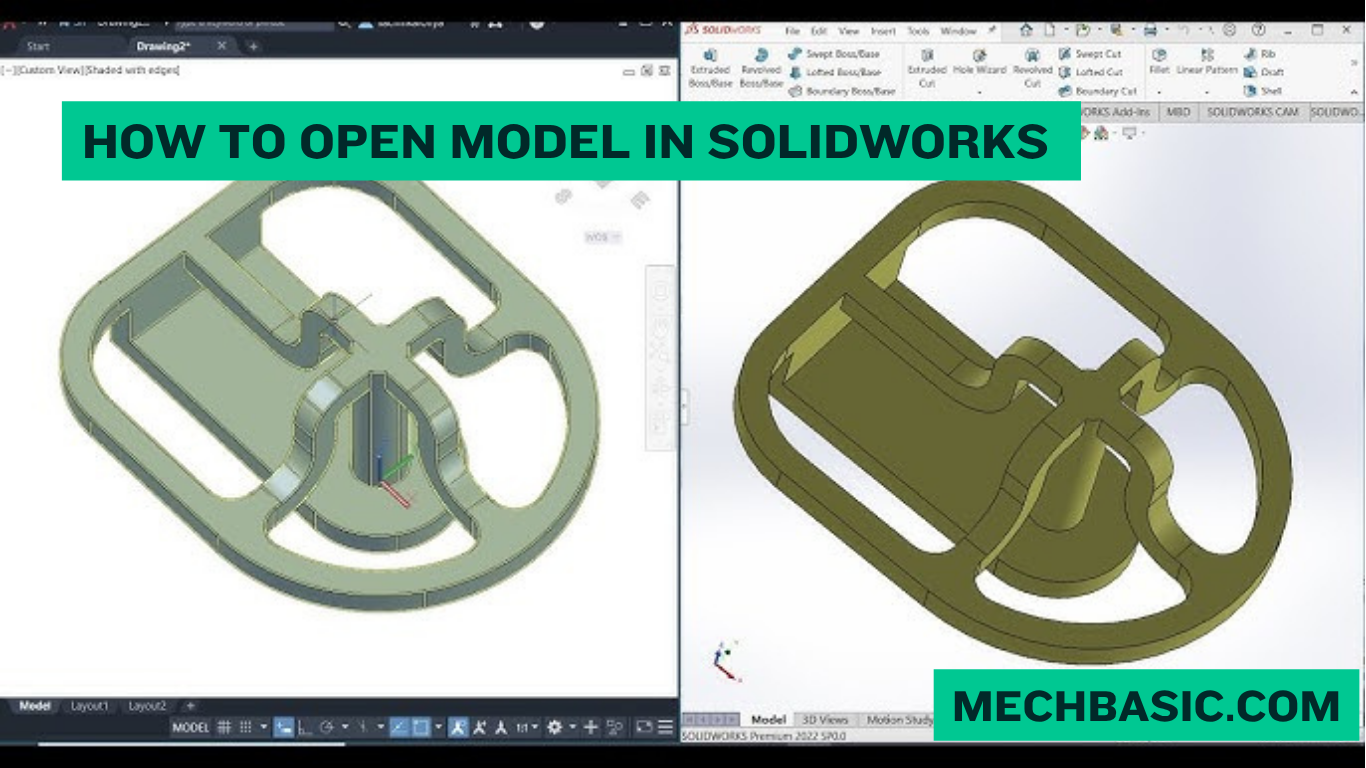
Task: Open SolidWorks Window menu
Action: 959,31
